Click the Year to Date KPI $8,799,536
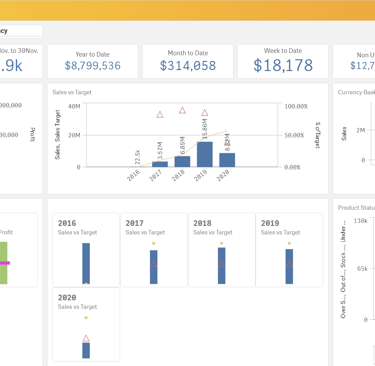The height and width of the screenshot is (366, 375). [x=93, y=66]
